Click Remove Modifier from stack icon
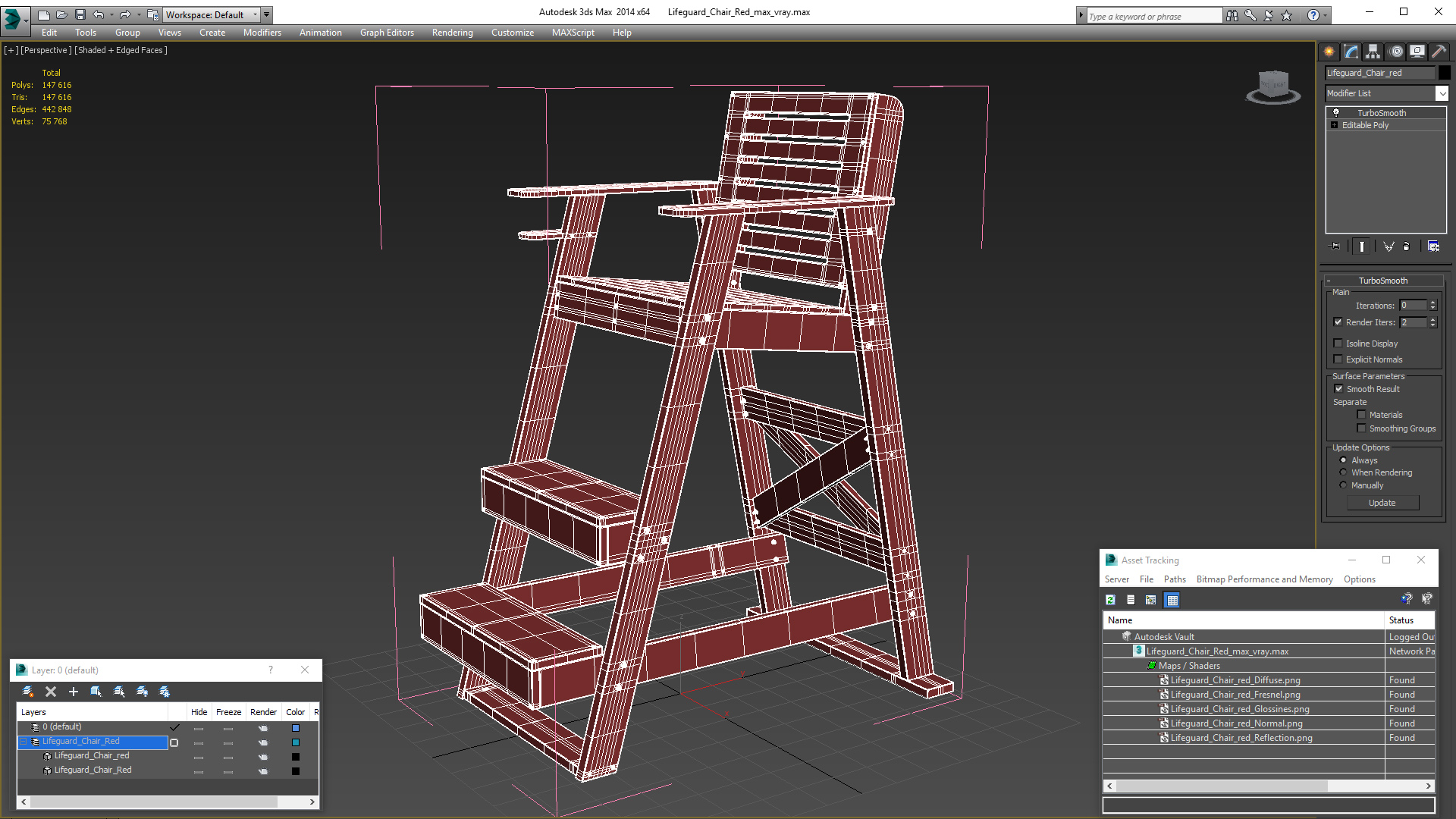The image size is (1456, 819). (1407, 246)
